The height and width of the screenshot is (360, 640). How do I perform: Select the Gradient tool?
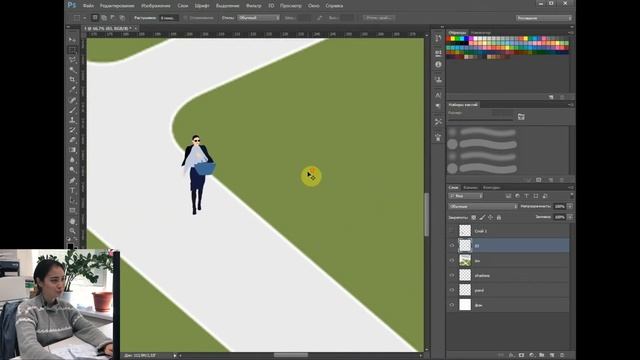[73, 150]
